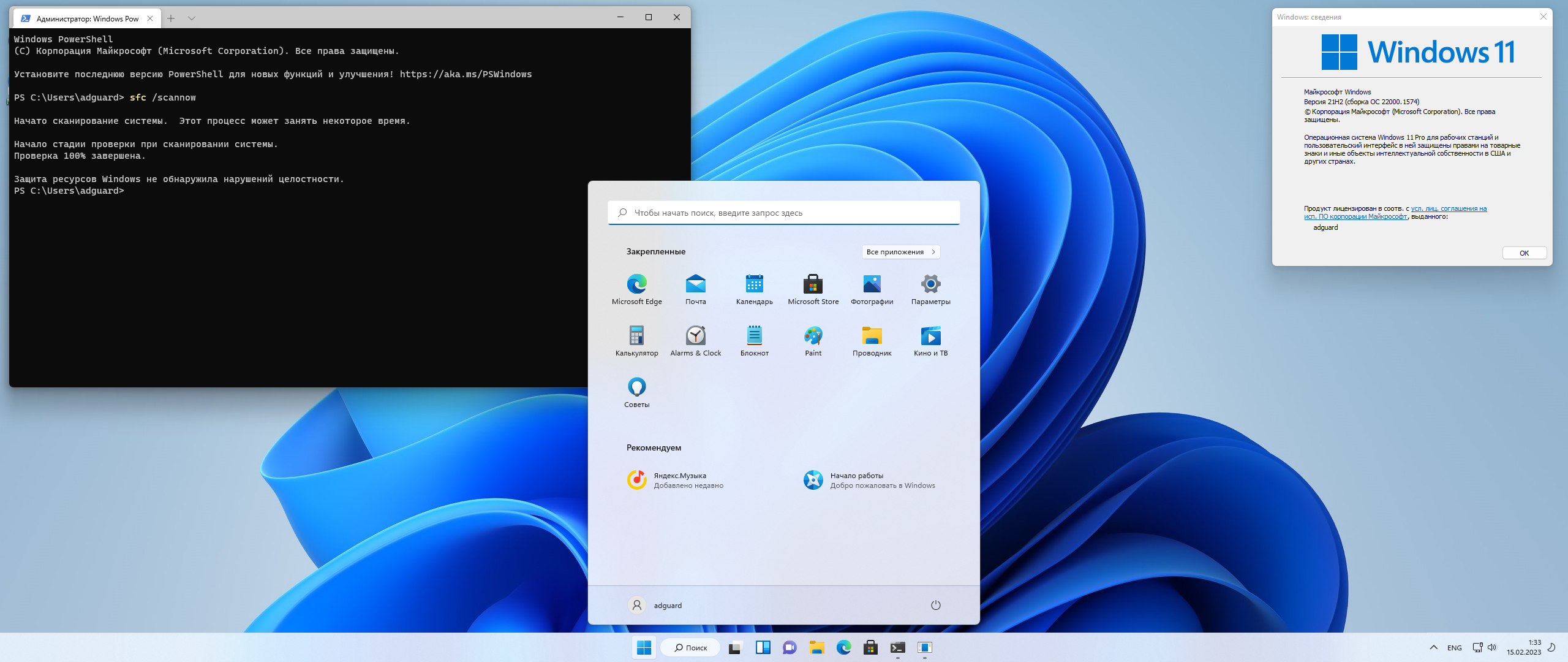Open the terminal new-tab dropdown chevron
1568x662 pixels.
(x=191, y=18)
